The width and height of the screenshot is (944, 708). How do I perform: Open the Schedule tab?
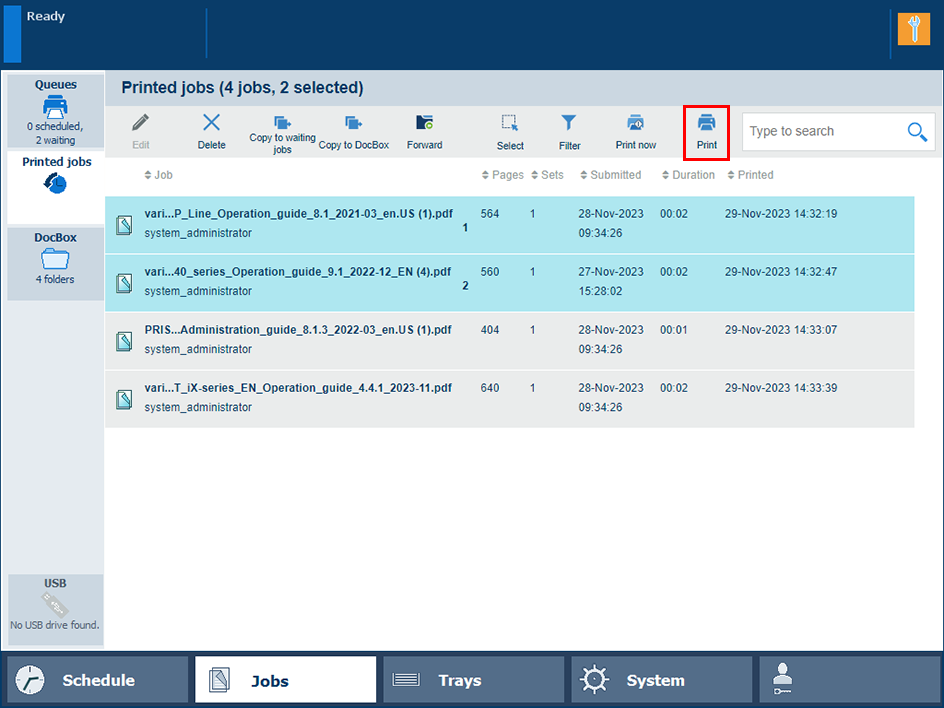pos(97,680)
